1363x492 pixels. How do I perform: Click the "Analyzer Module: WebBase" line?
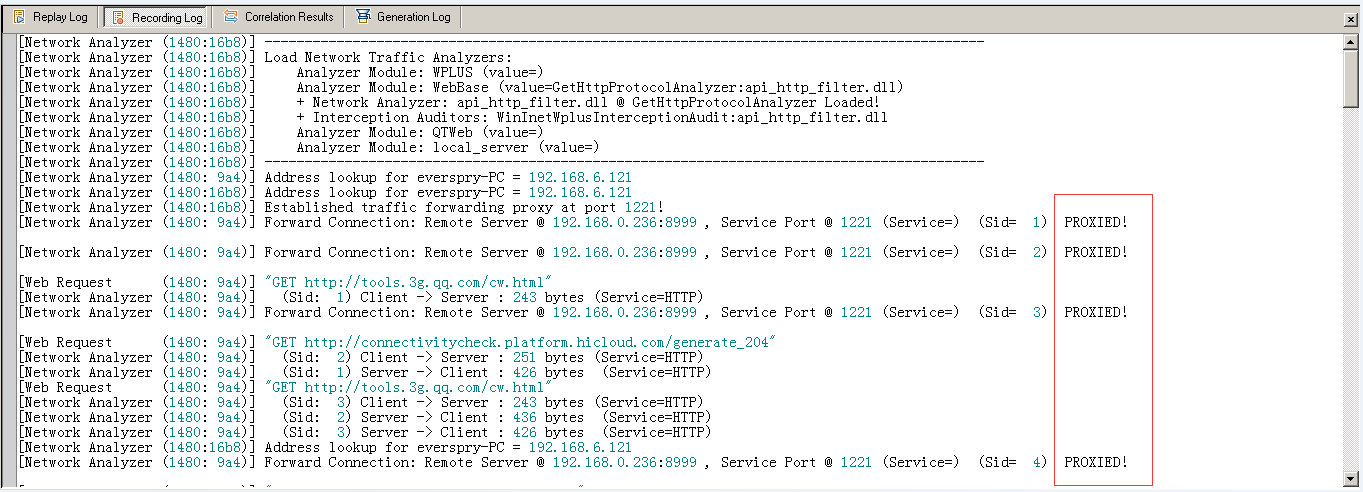pyautogui.click(x=600, y=87)
